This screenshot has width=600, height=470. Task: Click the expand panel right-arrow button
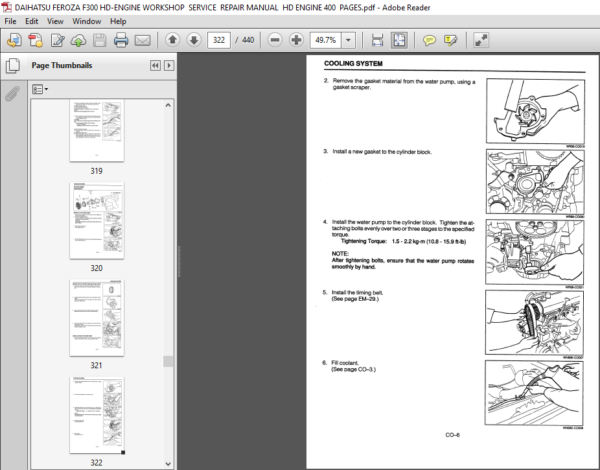click(169, 65)
